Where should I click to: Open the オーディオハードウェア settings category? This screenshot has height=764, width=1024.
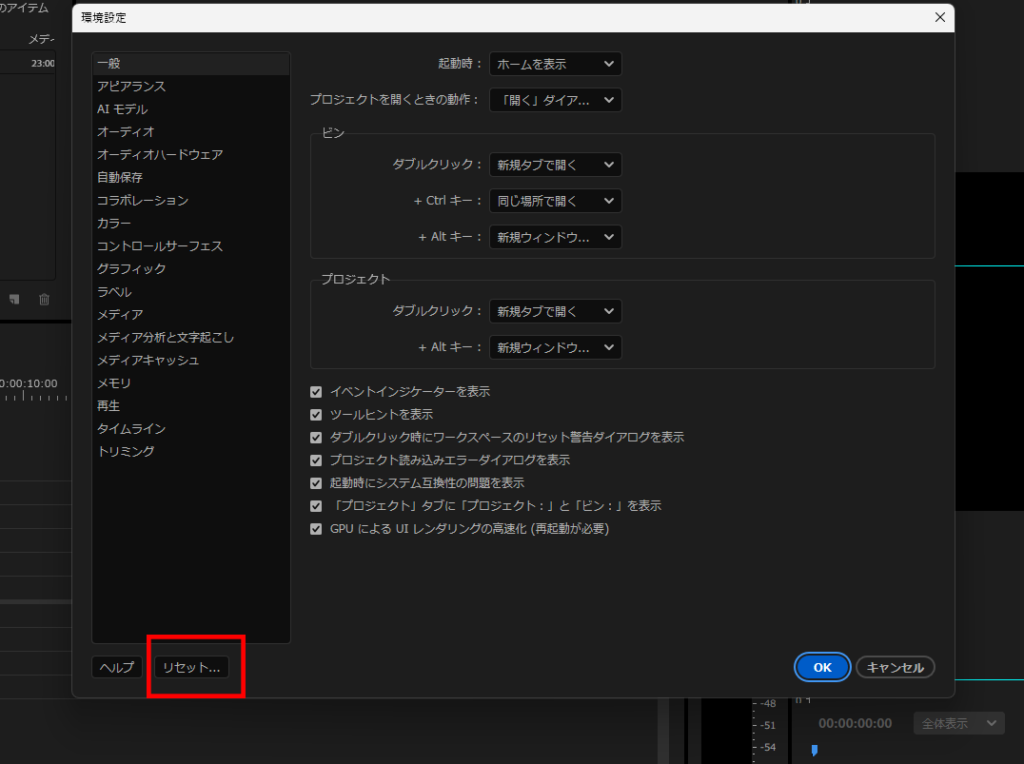coord(159,155)
